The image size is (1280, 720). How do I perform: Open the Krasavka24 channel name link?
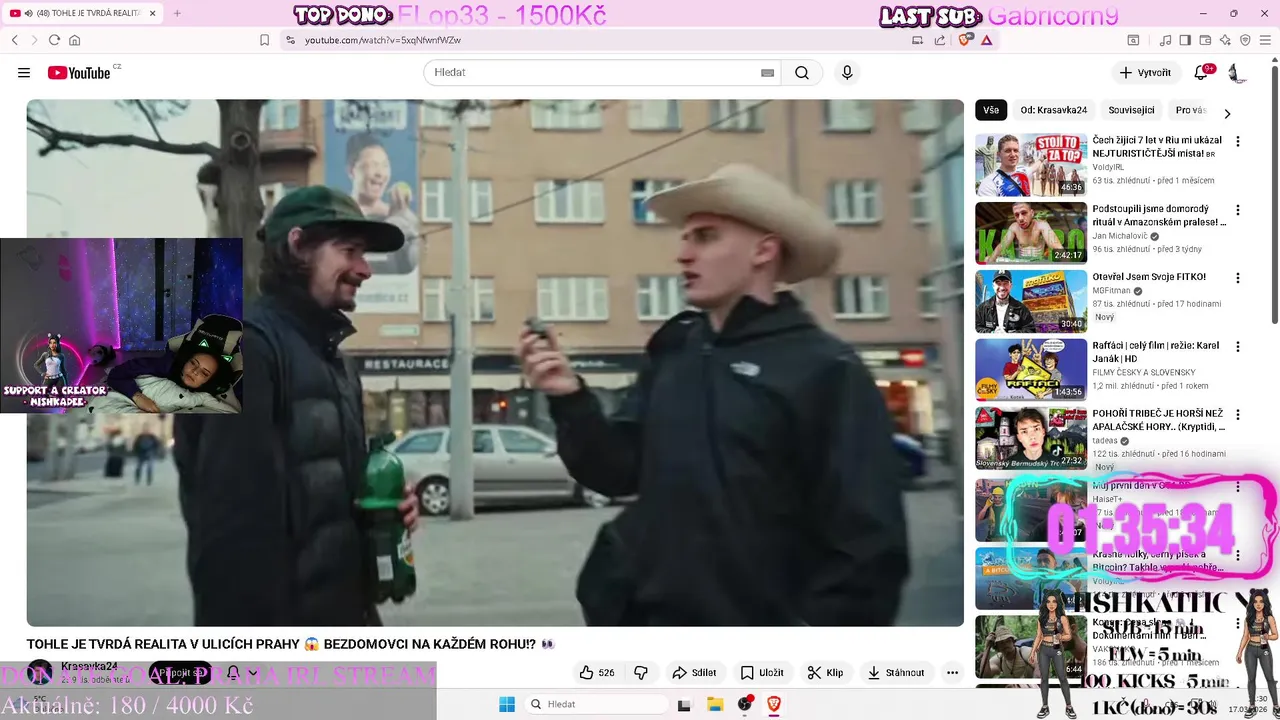(89, 666)
